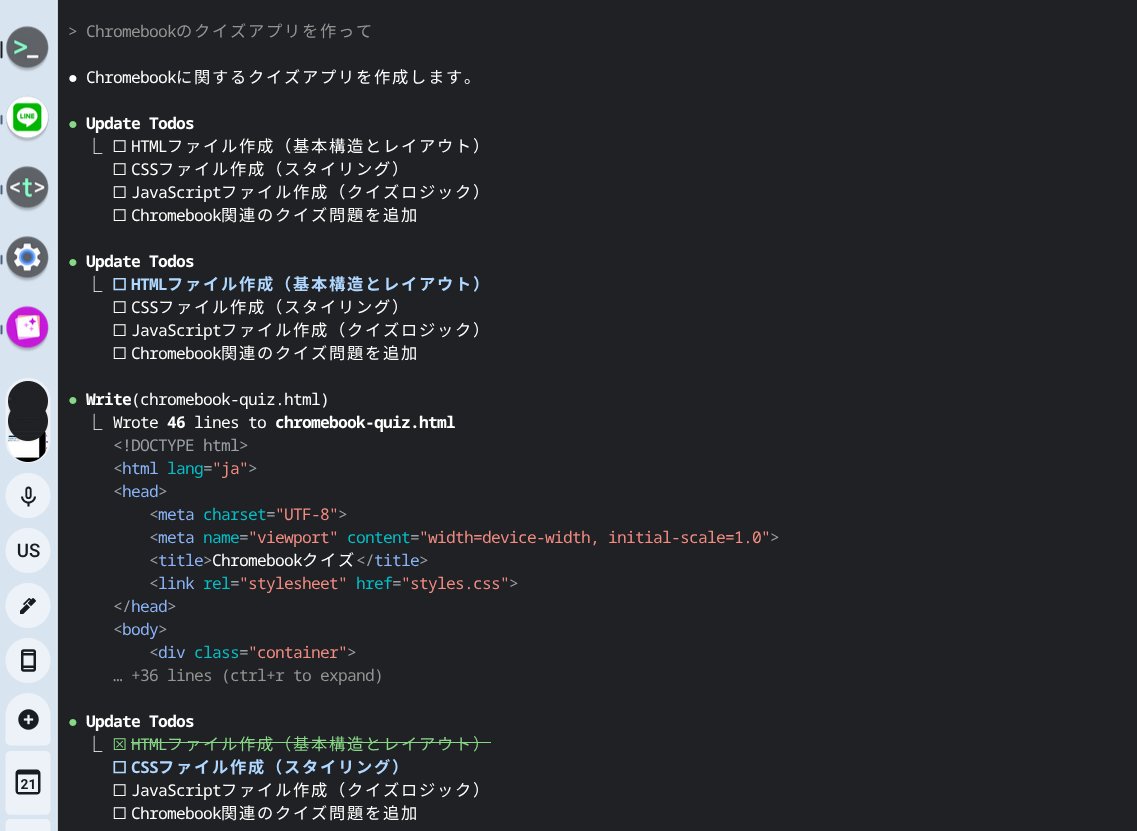Image resolution: width=1137 pixels, height=831 pixels.
Task: Click the <title>Chromebookクイズ</title> line
Action: [x=289, y=561]
